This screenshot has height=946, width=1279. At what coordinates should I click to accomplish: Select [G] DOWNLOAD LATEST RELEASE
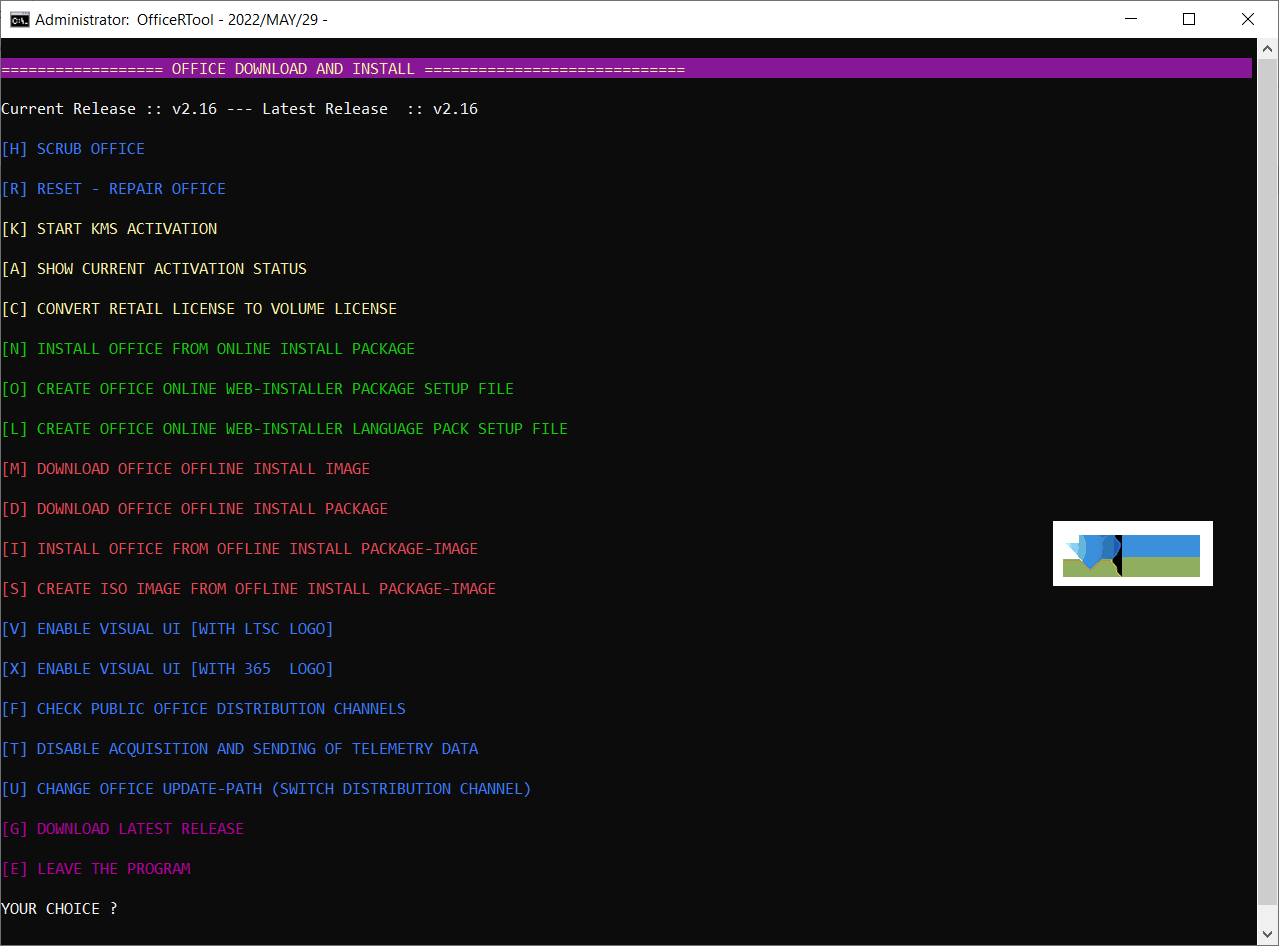click(x=123, y=829)
